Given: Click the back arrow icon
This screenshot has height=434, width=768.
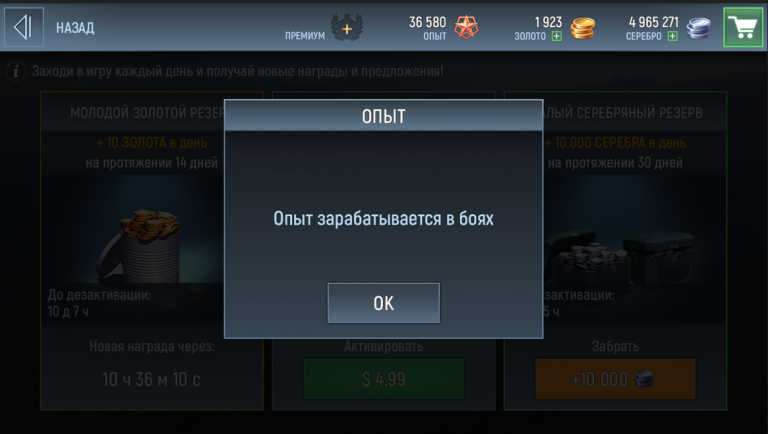Looking at the screenshot, I should click(24, 27).
